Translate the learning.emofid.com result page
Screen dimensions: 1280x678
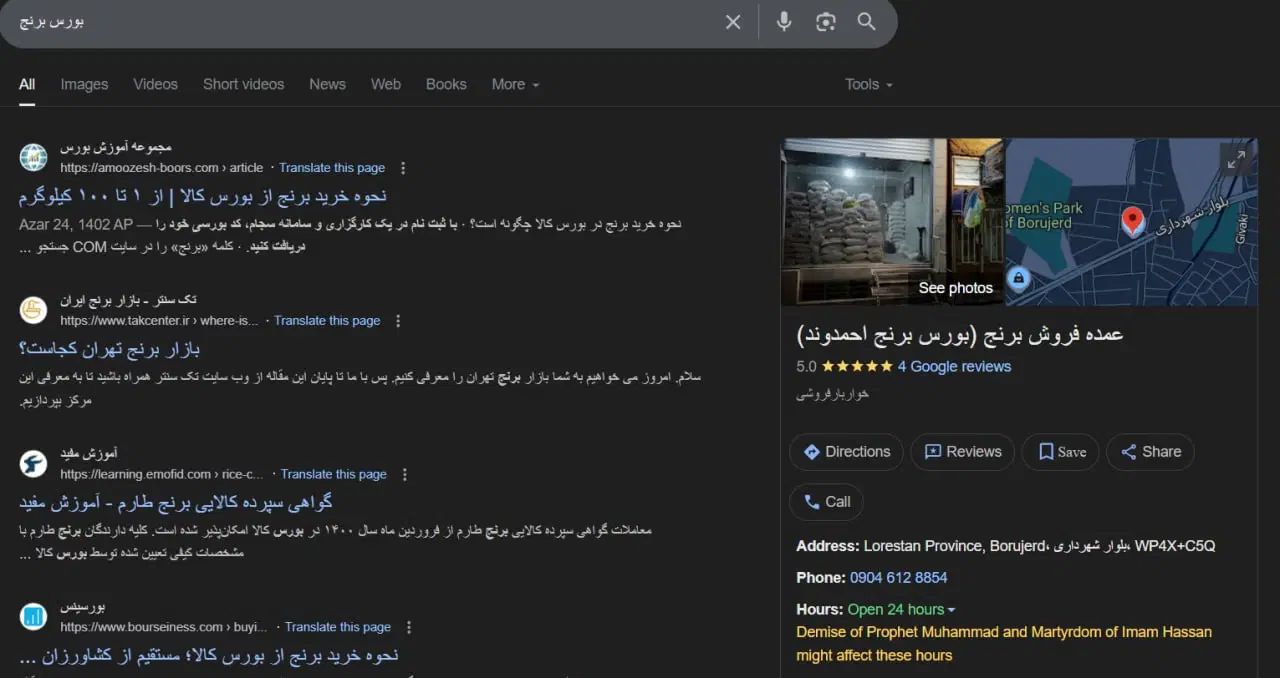click(333, 474)
